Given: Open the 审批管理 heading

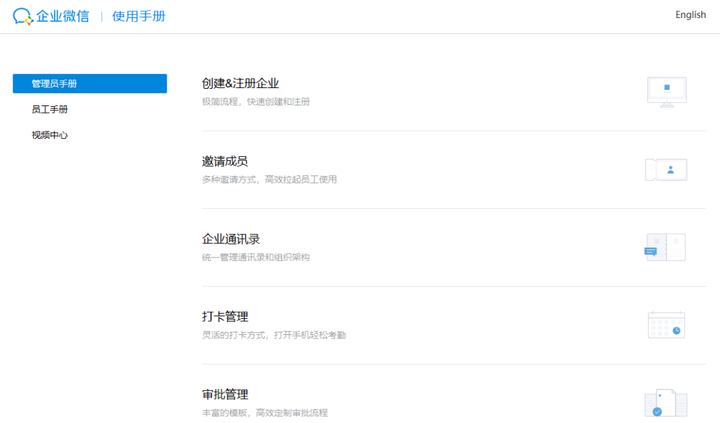Looking at the screenshot, I should [x=225, y=395].
